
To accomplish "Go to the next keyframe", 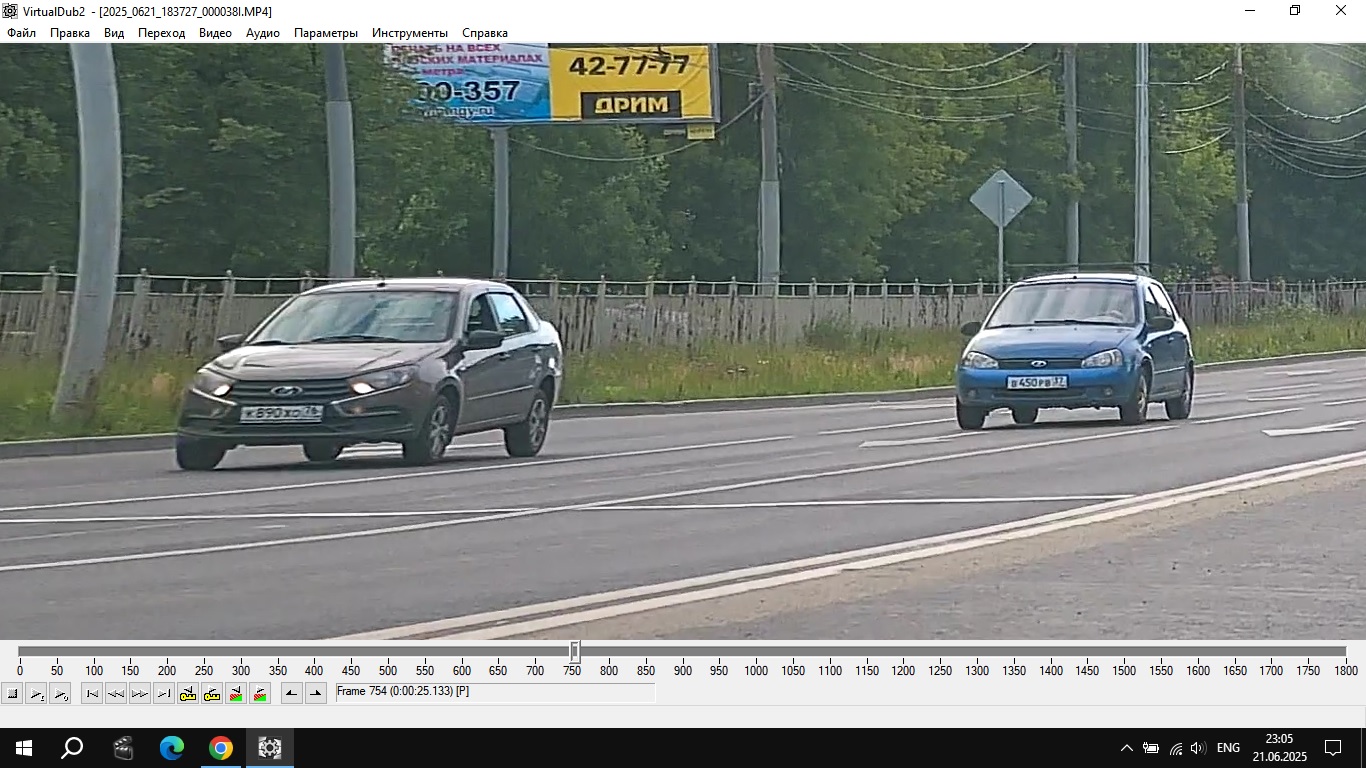I will pyautogui.click(x=212, y=693).
